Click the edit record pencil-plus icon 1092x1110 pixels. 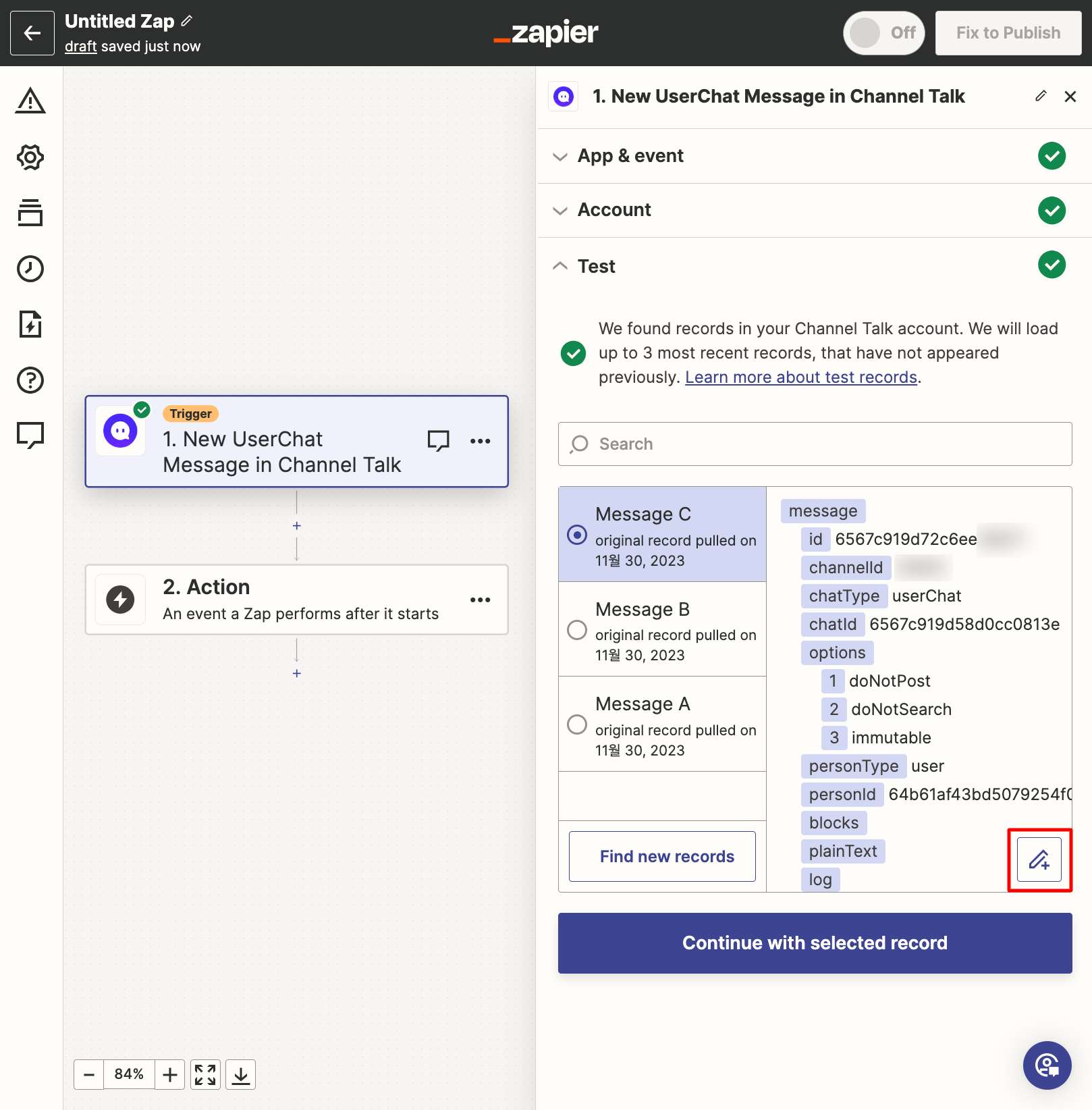(1039, 860)
